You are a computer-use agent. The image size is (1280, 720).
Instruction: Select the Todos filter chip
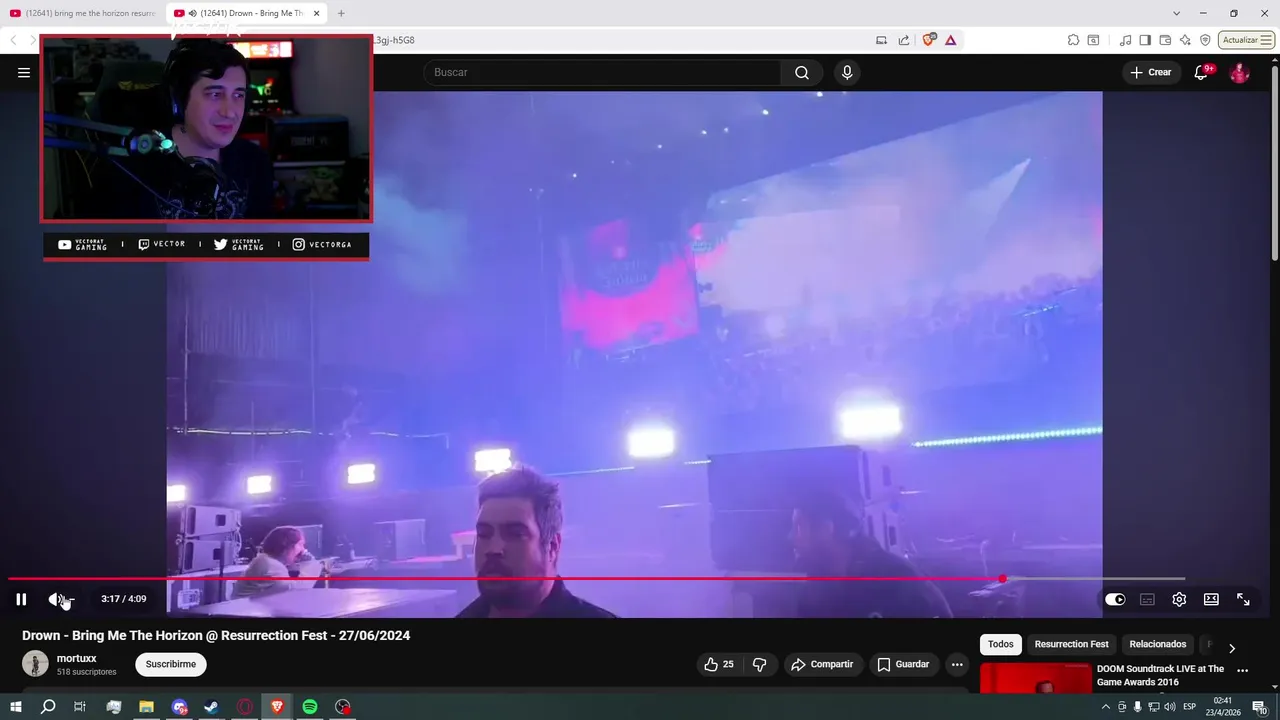point(1001,645)
